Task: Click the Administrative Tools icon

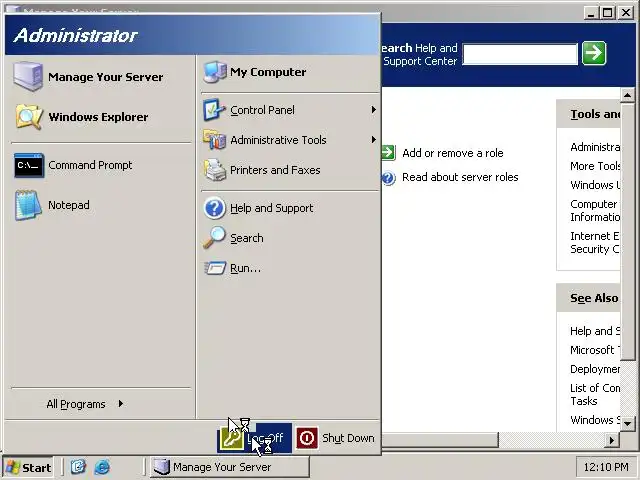Action: 214,140
